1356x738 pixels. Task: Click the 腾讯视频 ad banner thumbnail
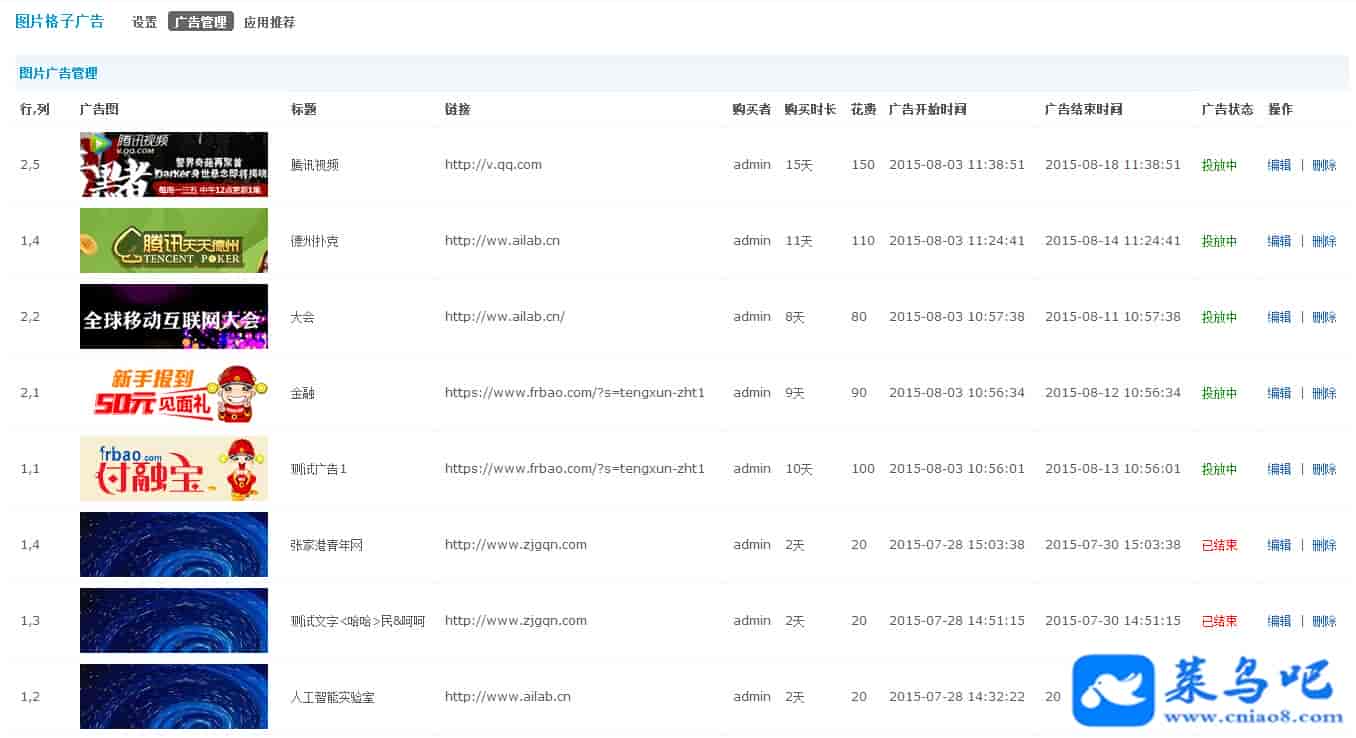point(174,165)
